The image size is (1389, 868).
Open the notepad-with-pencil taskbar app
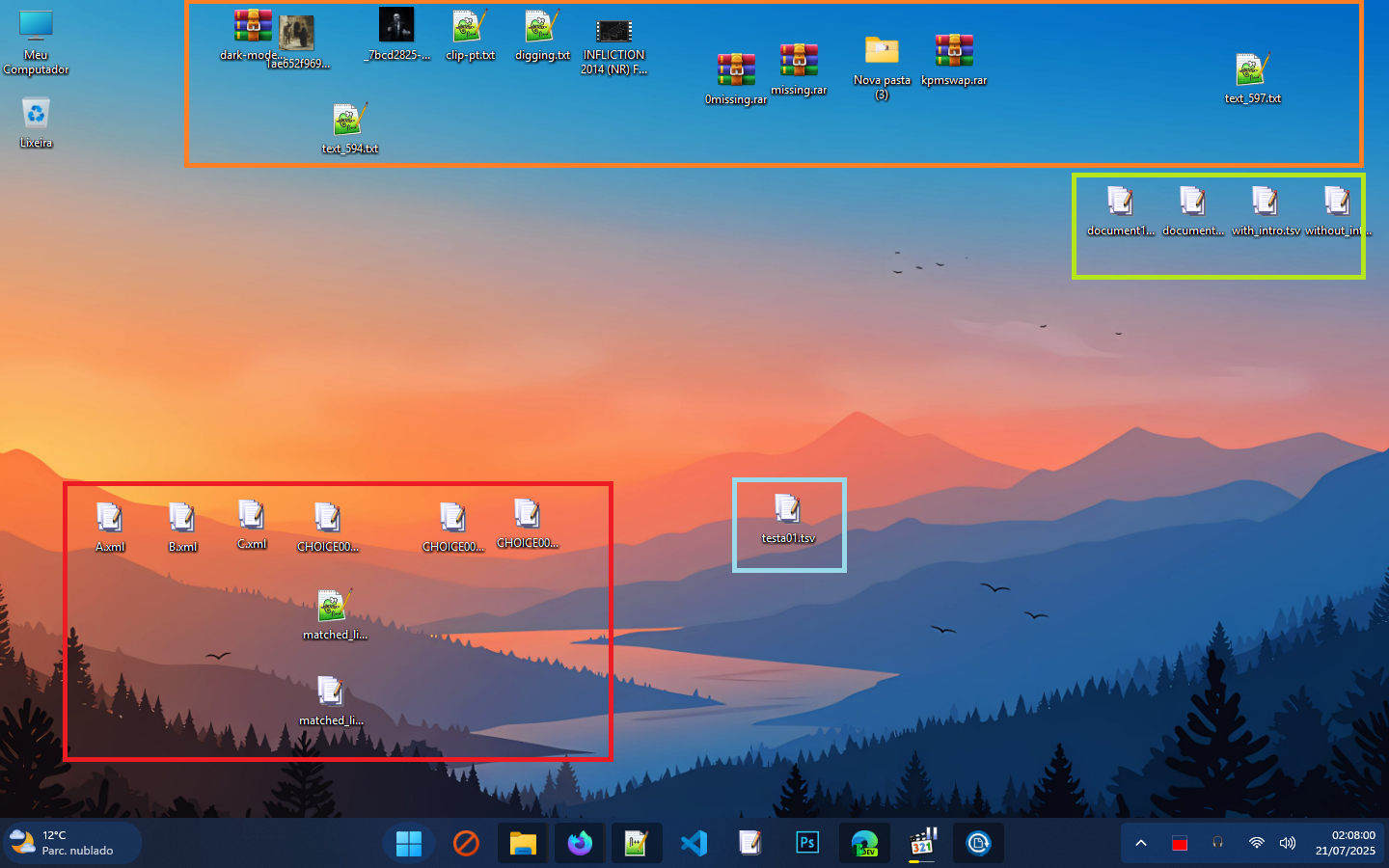pyautogui.click(x=750, y=843)
